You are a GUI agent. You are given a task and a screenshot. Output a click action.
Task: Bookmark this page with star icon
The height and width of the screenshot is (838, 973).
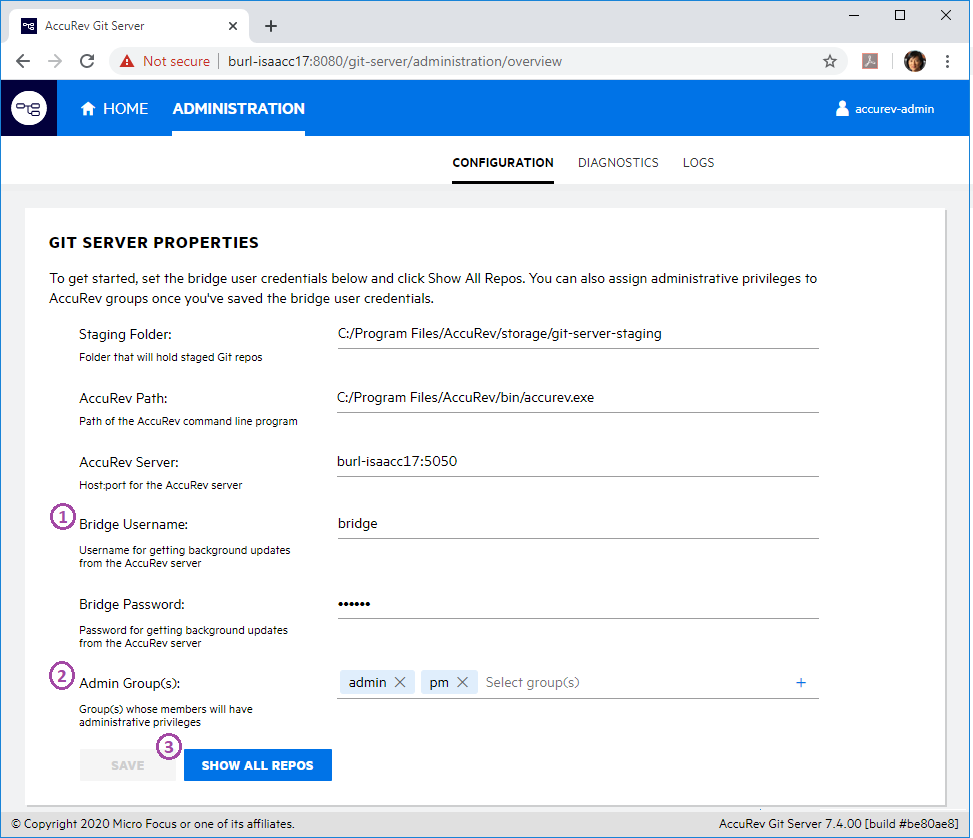point(829,61)
